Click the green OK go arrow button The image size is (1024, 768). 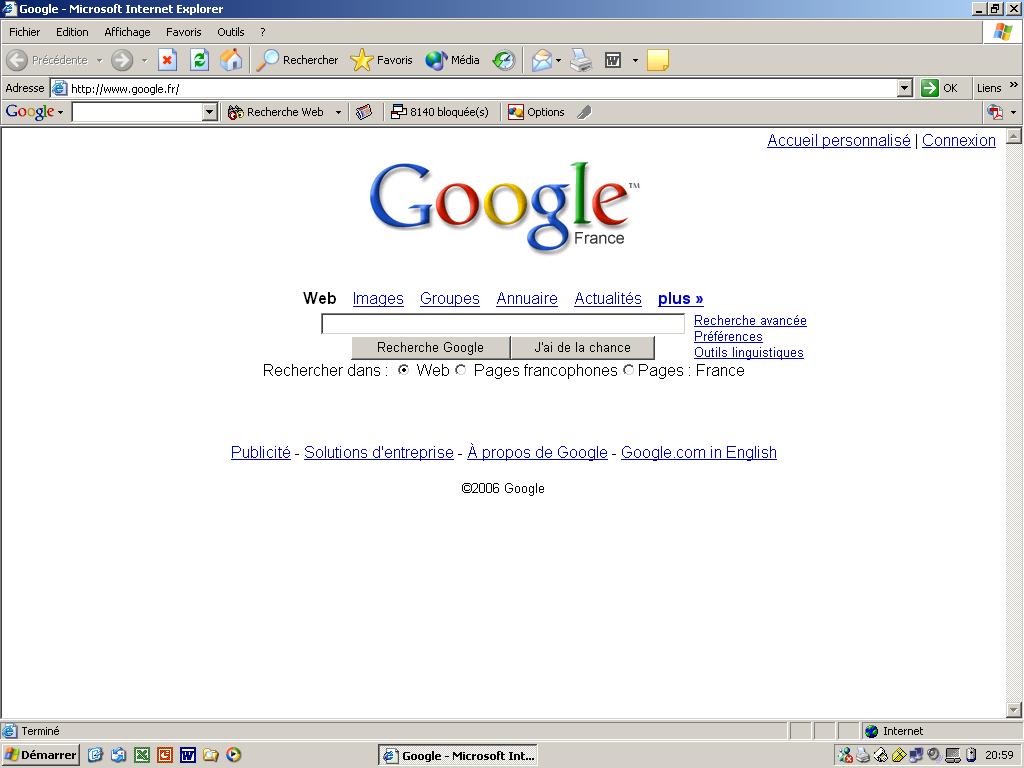pyautogui.click(x=939, y=88)
